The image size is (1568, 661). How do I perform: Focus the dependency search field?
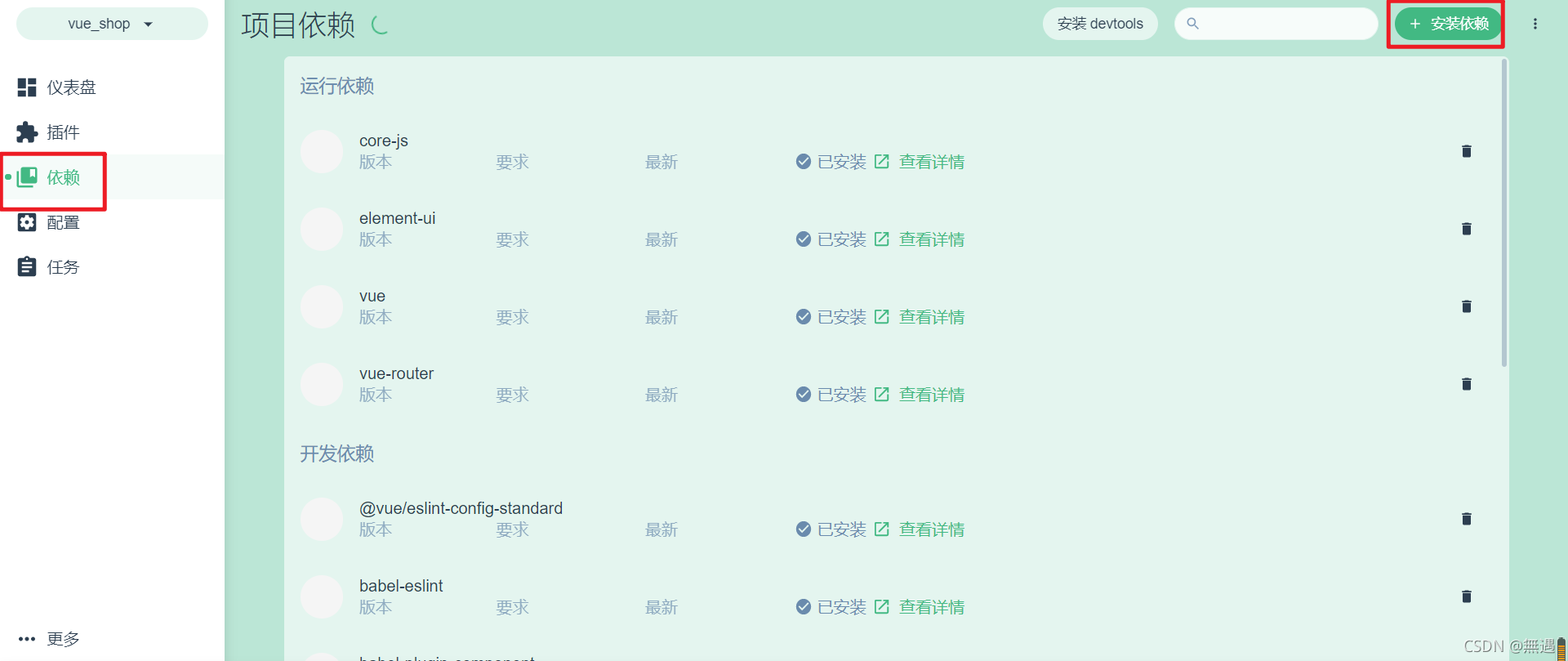click(x=1276, y=24)
